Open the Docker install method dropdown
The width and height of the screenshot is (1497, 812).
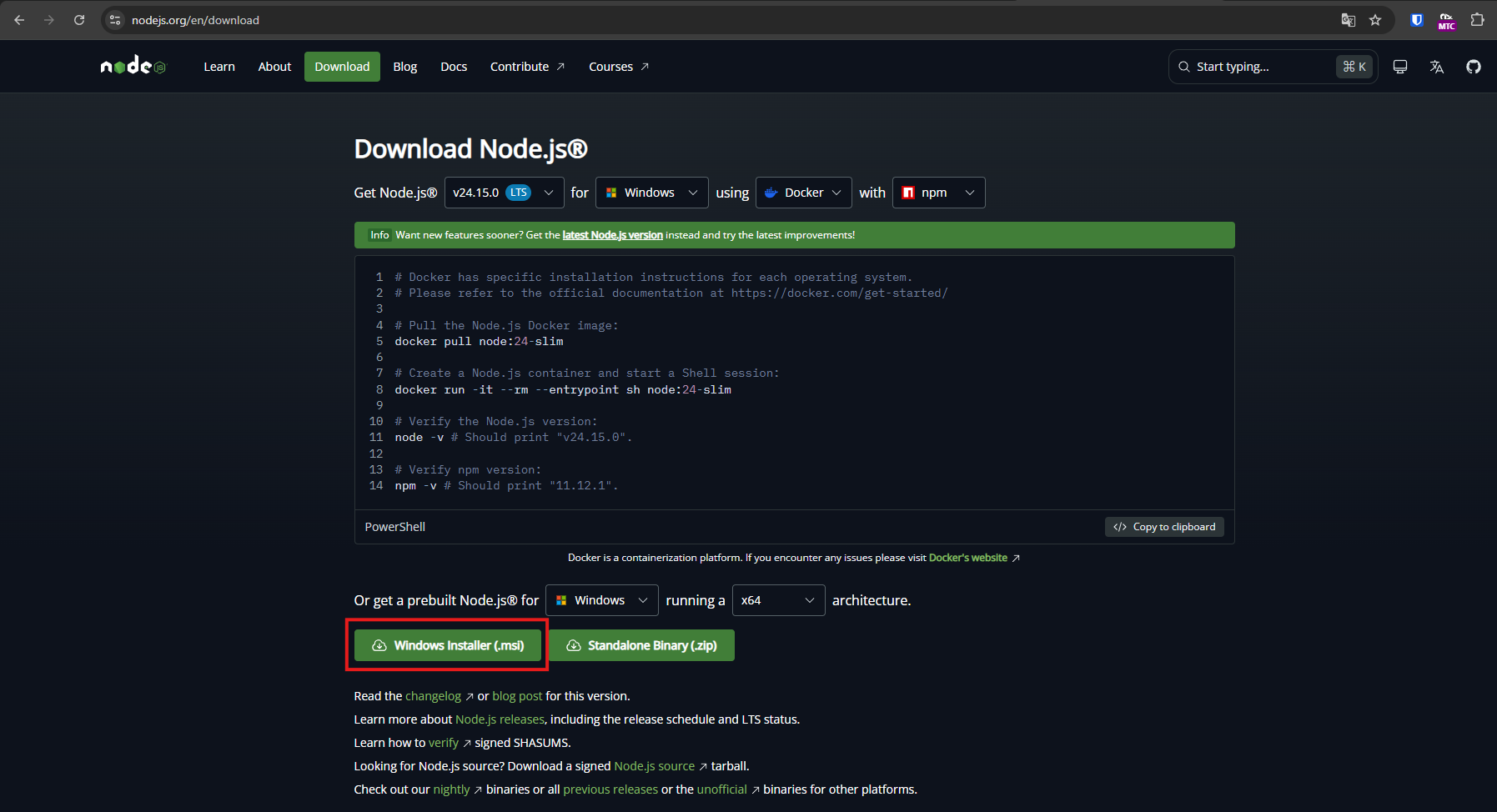(x=804, y=193)
